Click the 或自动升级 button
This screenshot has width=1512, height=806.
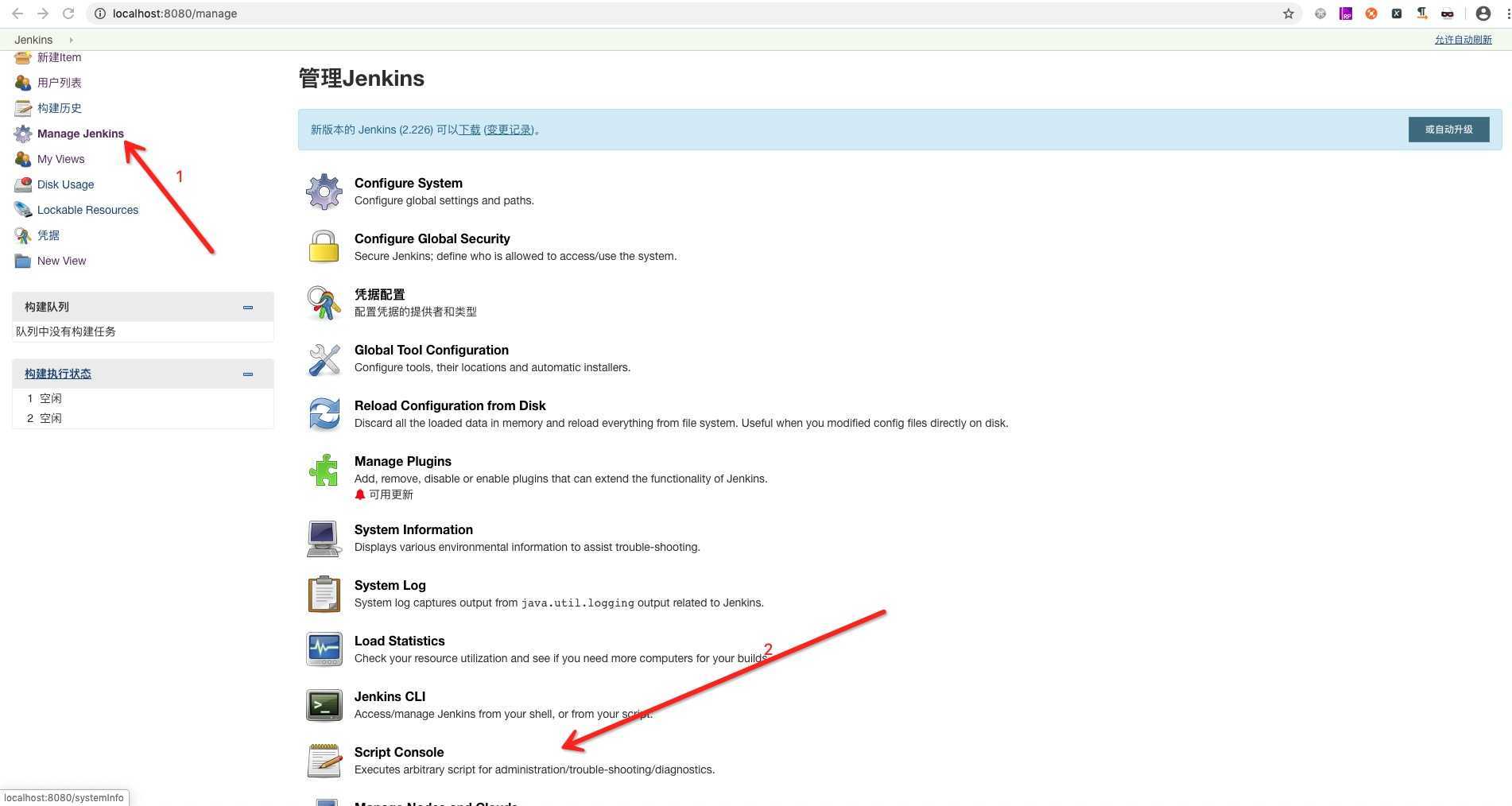pyautogui.click(x=1448, y=130)
